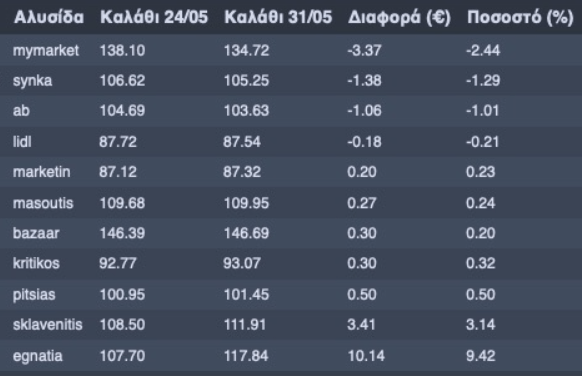584x378 pixels.
Task: Select the masoutis row name
Action: (x=43, y=203)
